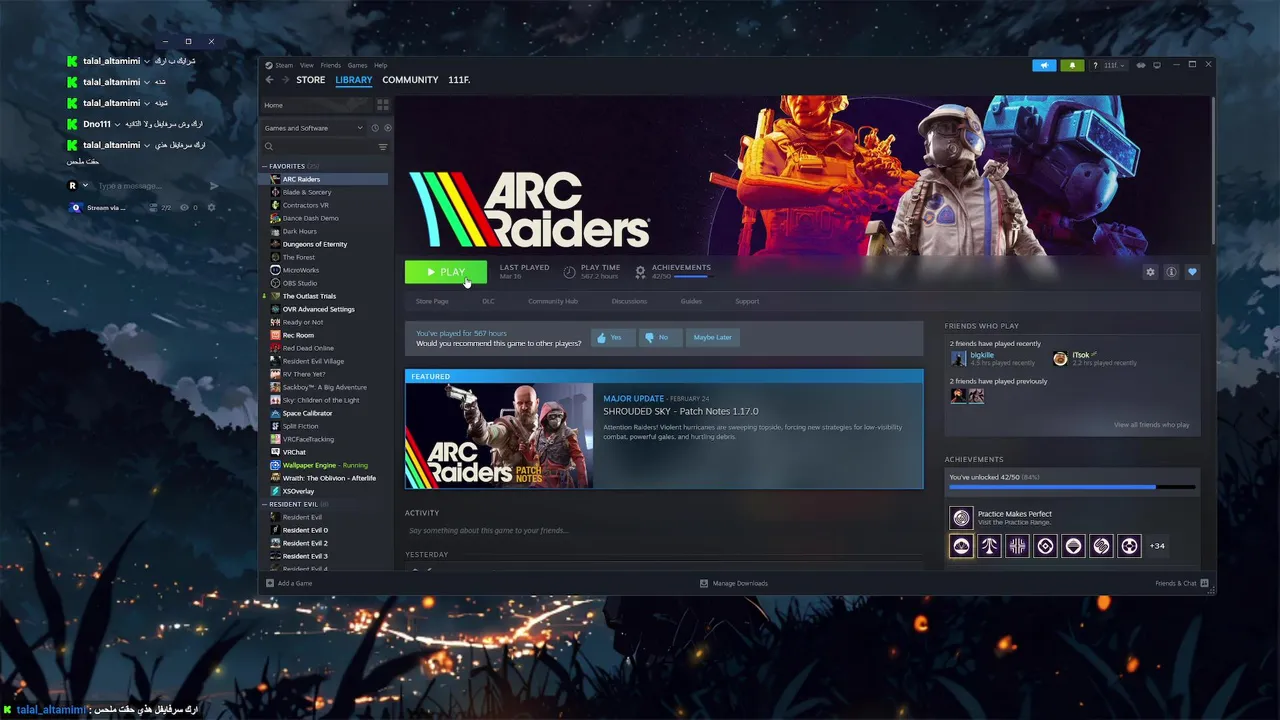Select Blade & Sorcery in library list

307,192
